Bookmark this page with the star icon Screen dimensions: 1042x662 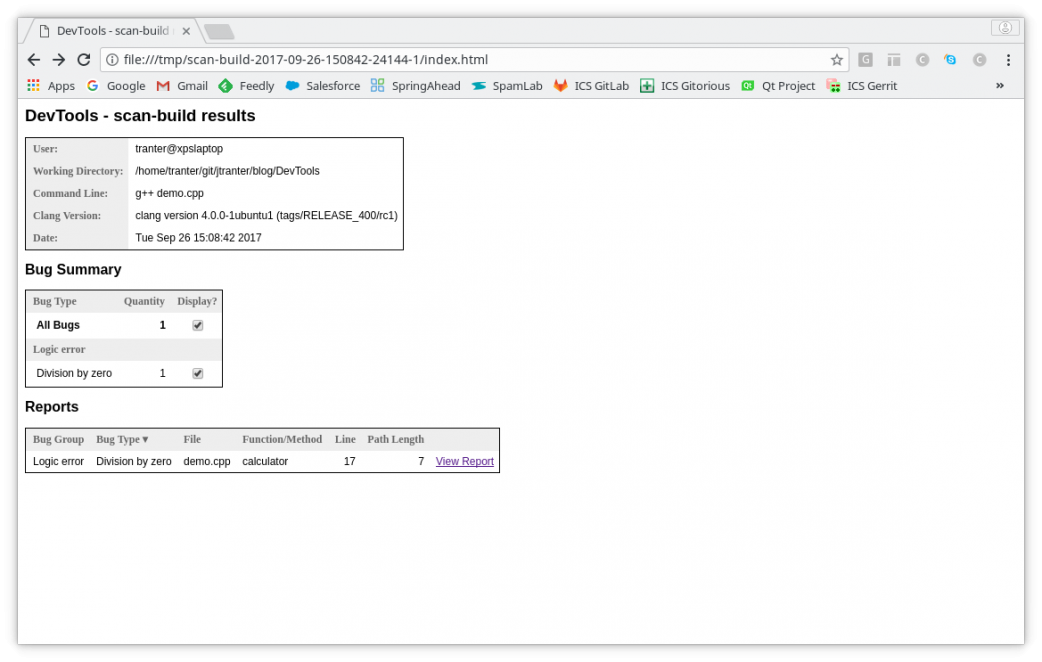[x=836, y=60]
